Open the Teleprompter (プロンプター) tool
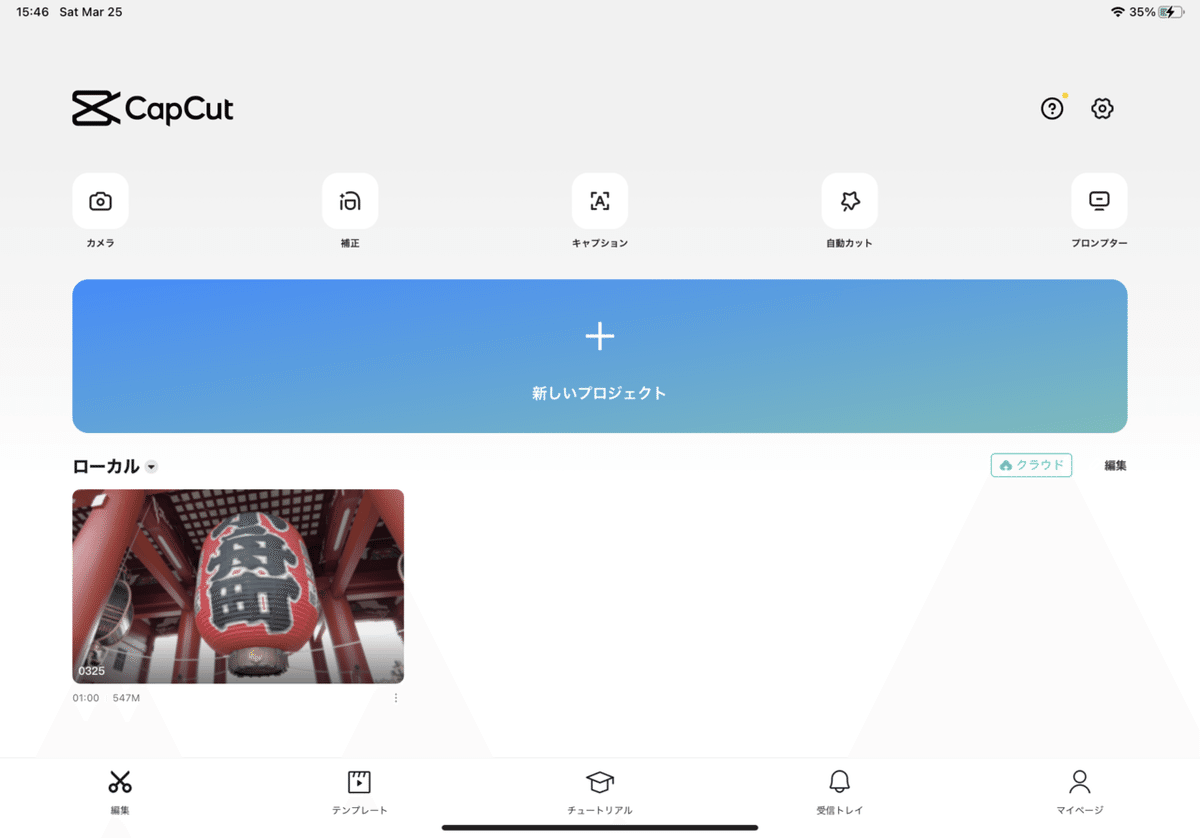Image resolution: width=1200 pixels, height=838 pixels. tap(1099, 201)
